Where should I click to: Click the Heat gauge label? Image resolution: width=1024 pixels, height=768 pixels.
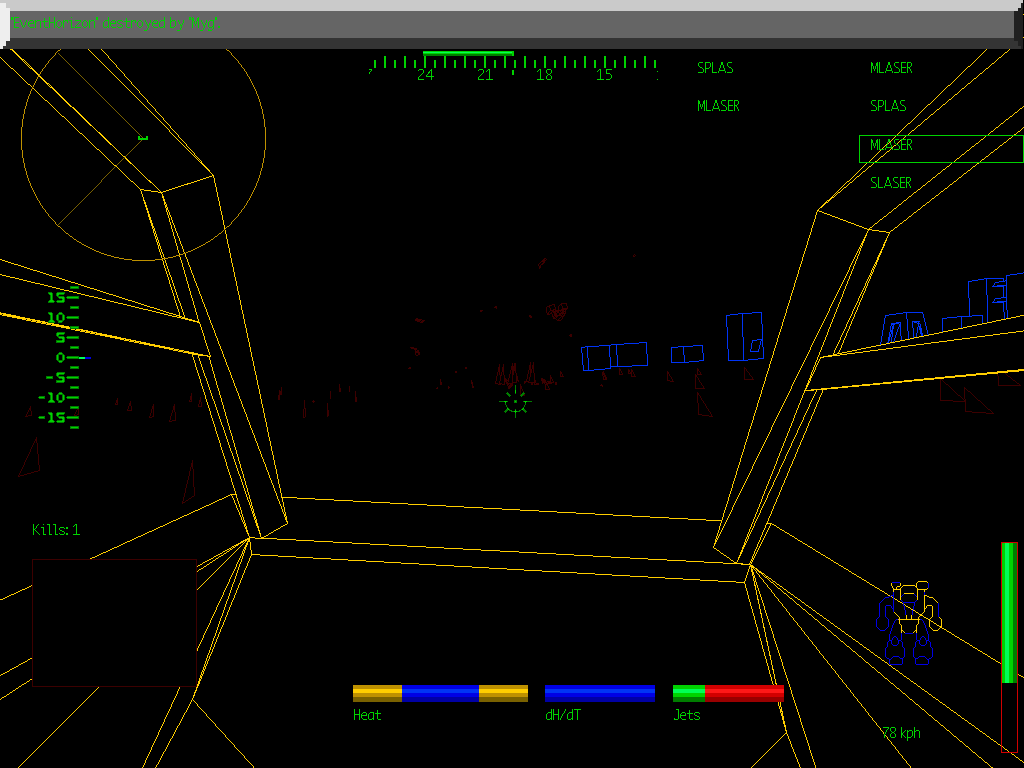(x=369, y=714)
